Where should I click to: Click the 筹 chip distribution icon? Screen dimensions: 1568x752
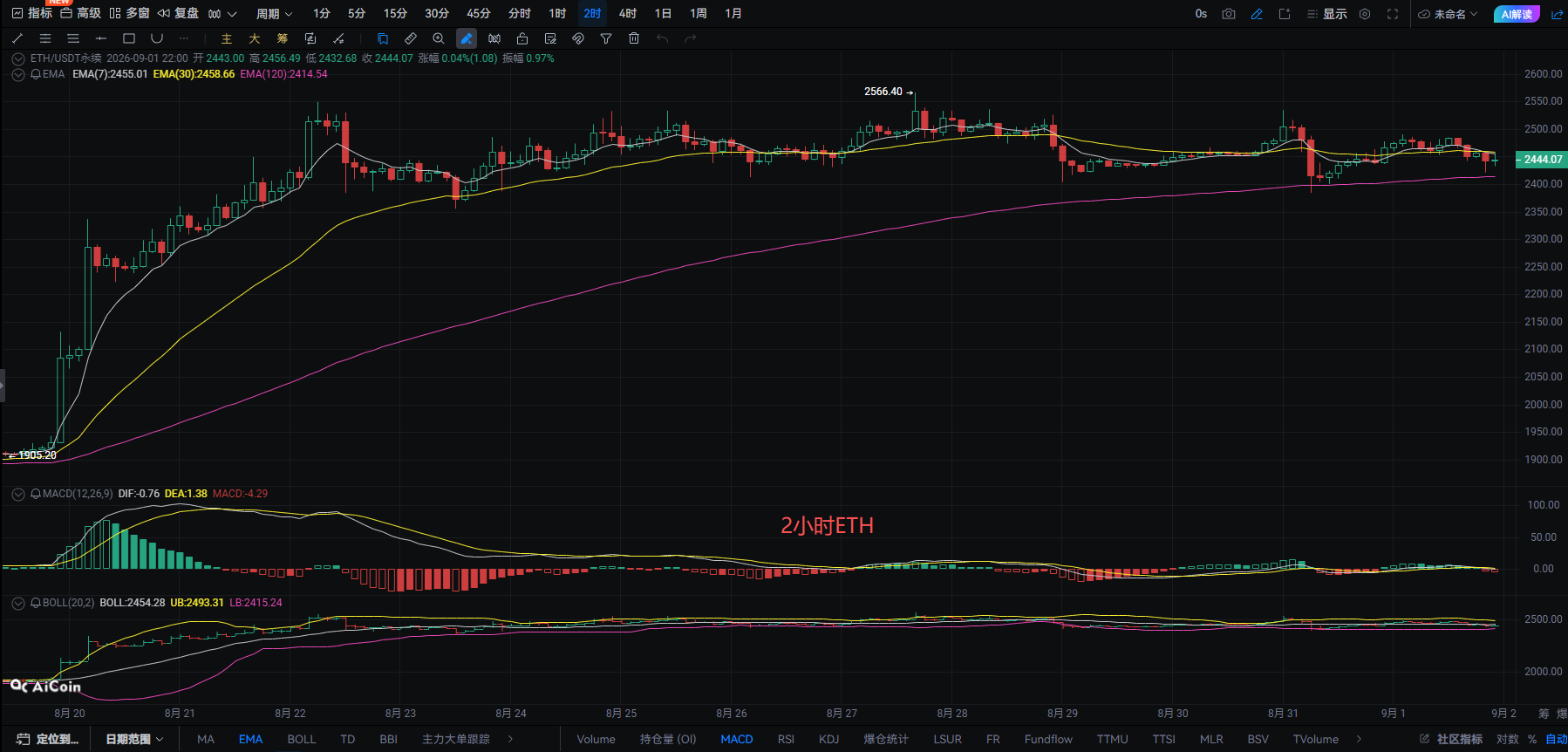[x=283, y=38]
